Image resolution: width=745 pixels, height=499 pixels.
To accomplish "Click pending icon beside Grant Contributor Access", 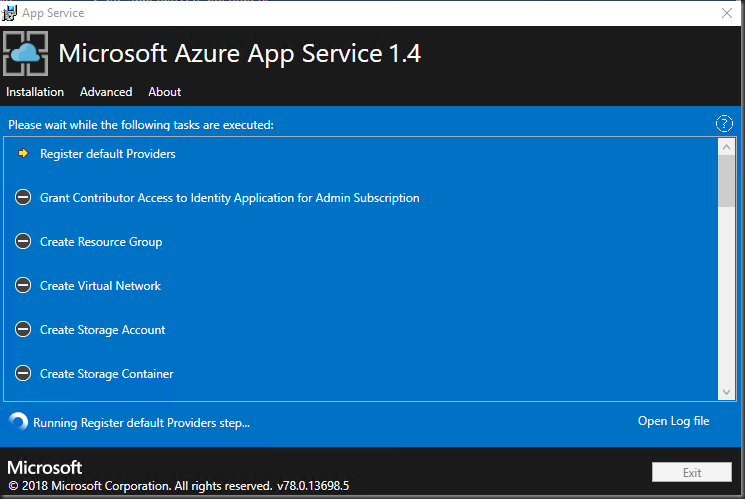I will [x=24, y=198].
